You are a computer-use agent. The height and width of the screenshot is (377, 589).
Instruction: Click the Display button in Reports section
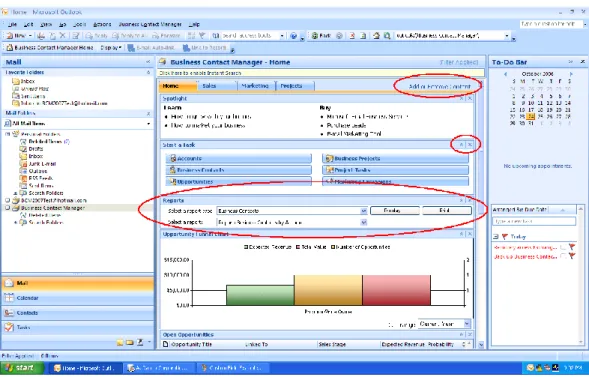(395, 211)
